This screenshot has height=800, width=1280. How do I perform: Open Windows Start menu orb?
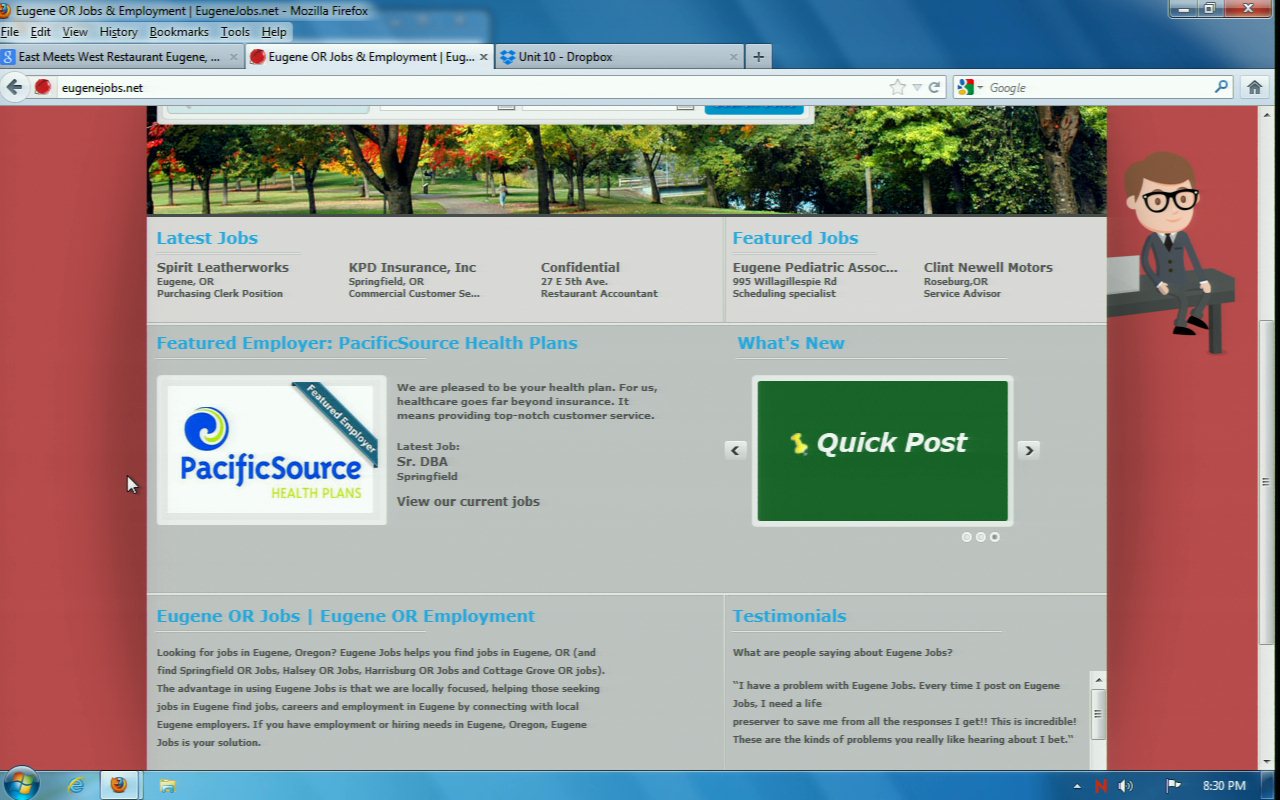pyautogui.click(x=21, y=784)
